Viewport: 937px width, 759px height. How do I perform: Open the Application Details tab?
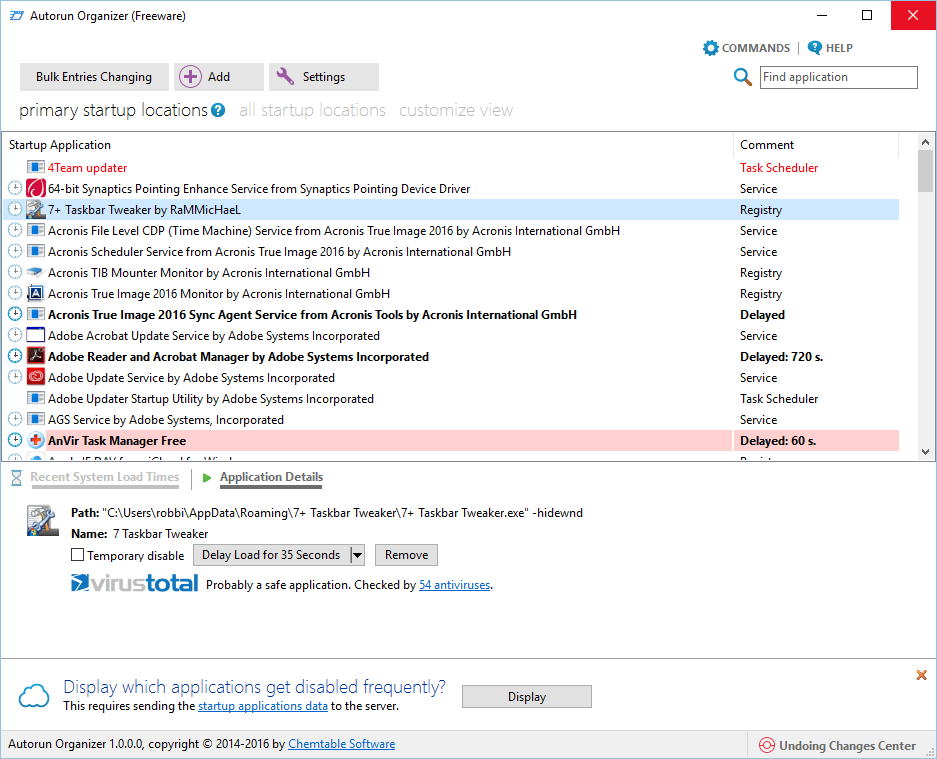271,477
